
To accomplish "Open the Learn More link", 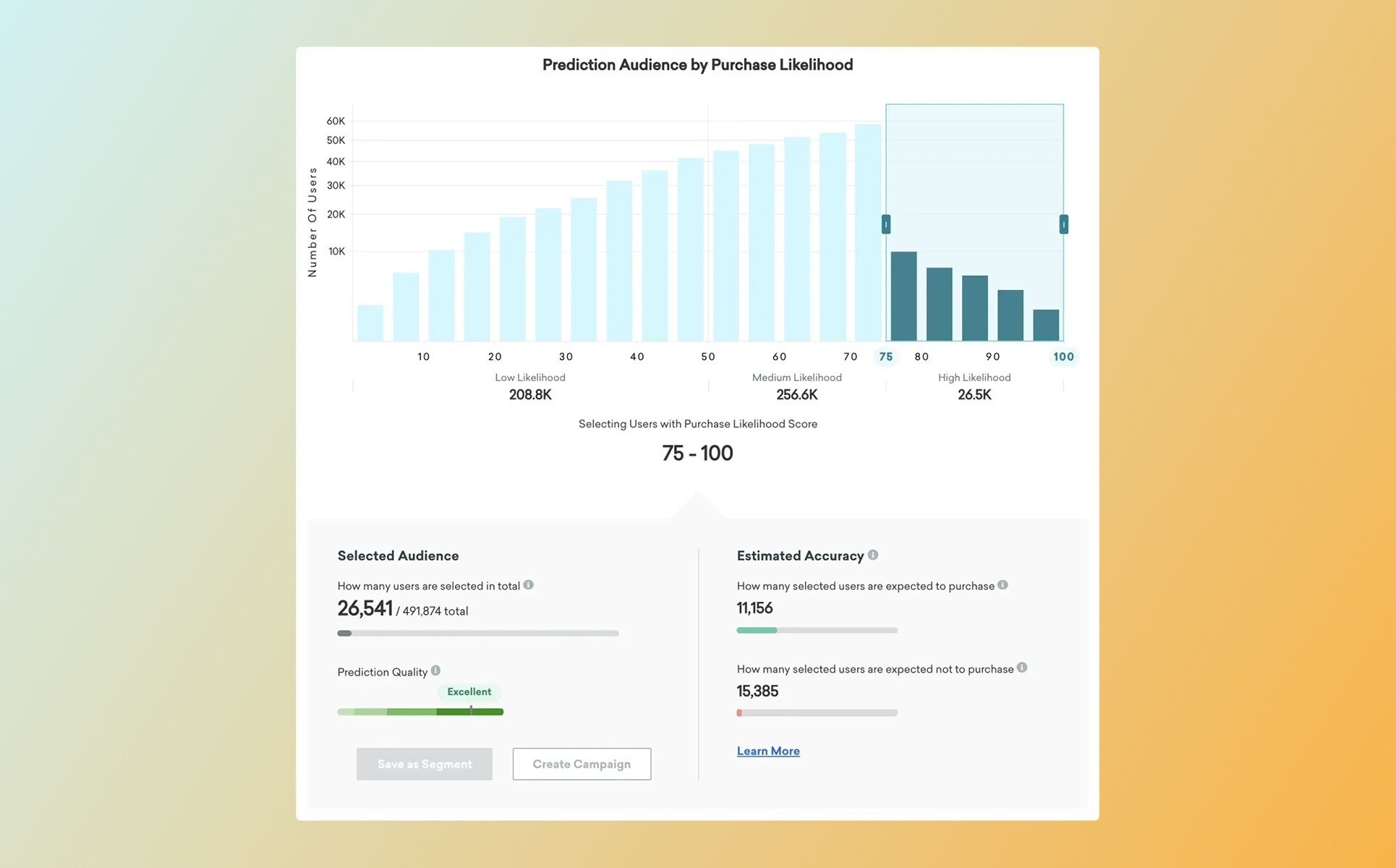I will [x=768, y=751].
